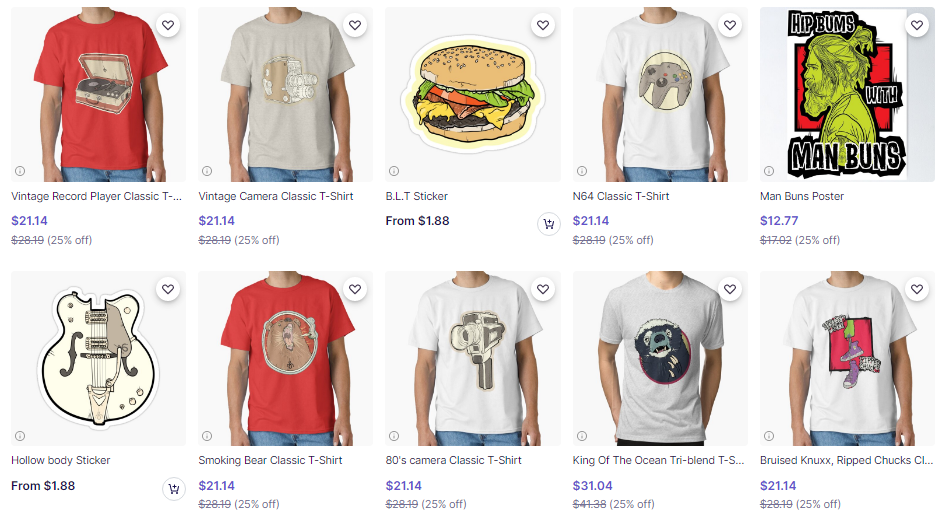The height and width of the screenshot is (519, 939).
Task: Open 80's camera Classic T-Shirt link
Action: pos(453,460)
